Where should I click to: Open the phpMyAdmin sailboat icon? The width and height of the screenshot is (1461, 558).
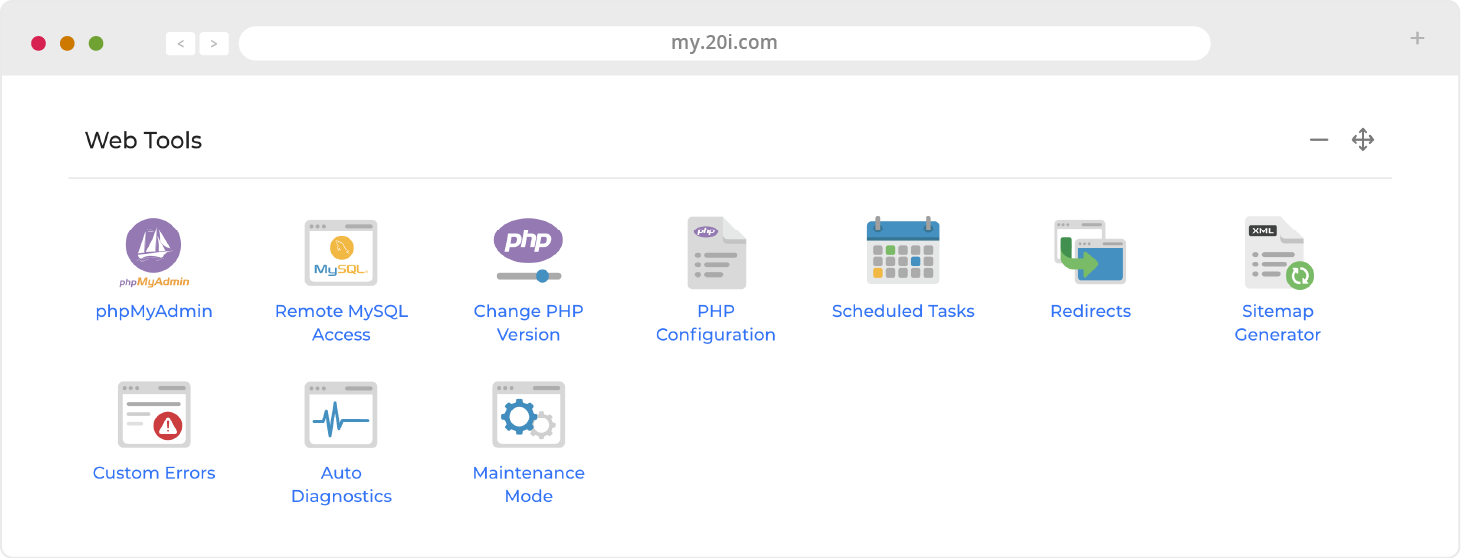[x=153, y=252]
